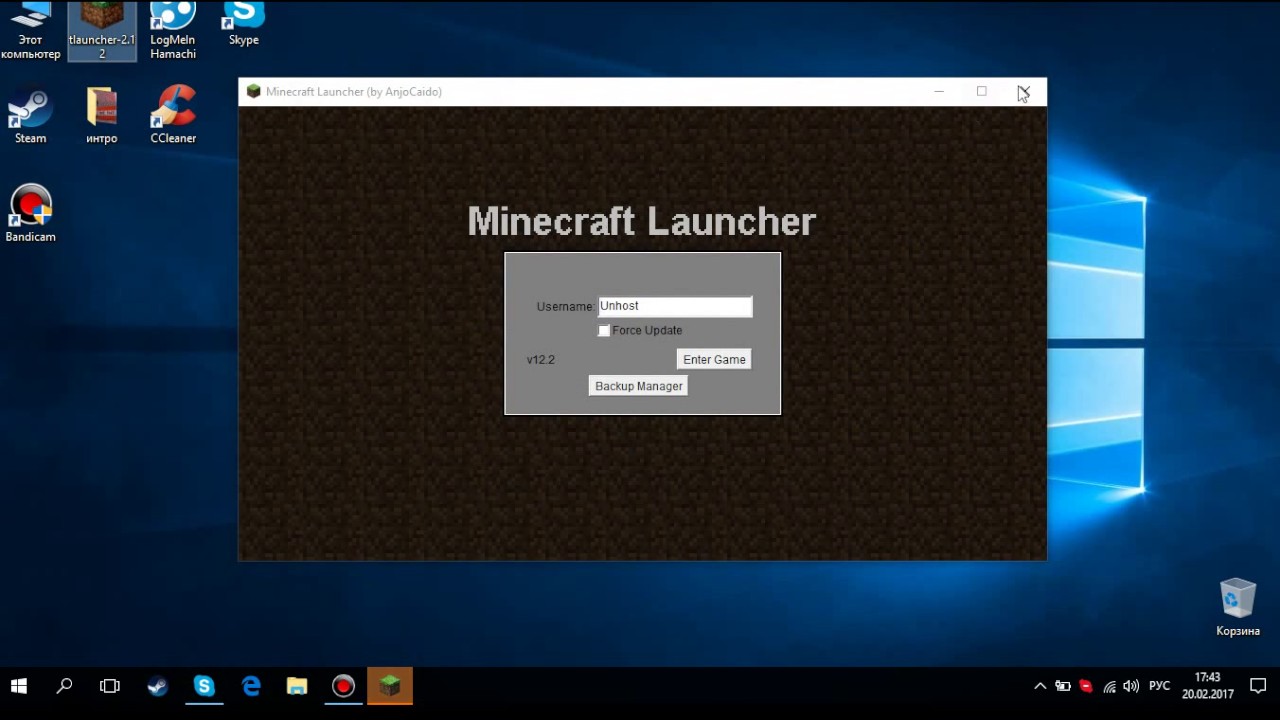Open the Action Center notifications icon
Screen dimensions: 1280x720
coord(1258,686)
